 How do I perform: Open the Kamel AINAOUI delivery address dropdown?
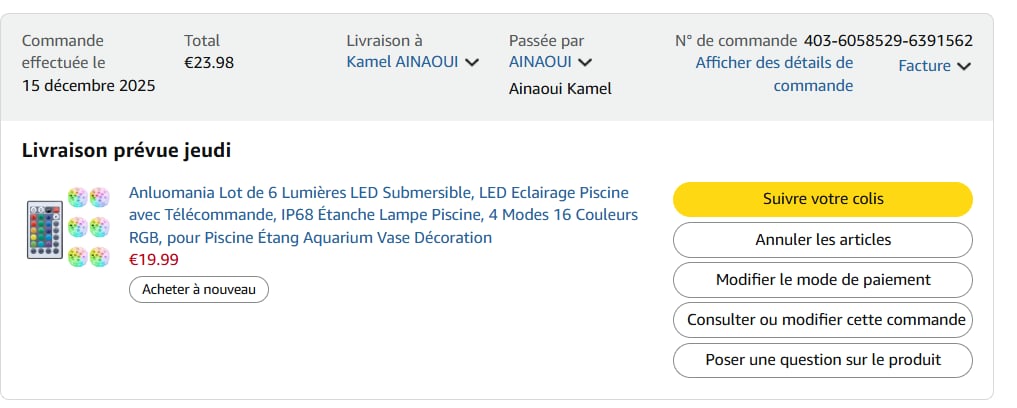point(402,62)
